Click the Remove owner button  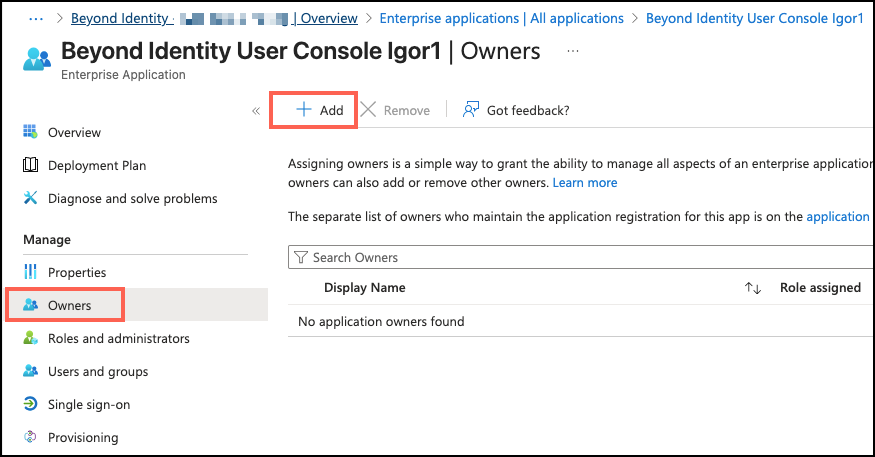pos(395,110)
